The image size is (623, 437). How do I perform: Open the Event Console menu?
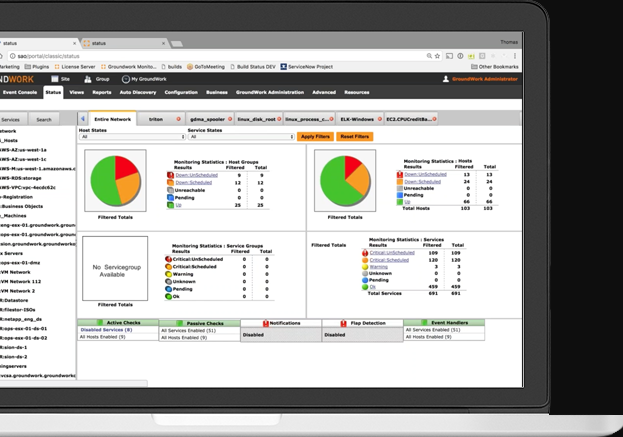19,92
